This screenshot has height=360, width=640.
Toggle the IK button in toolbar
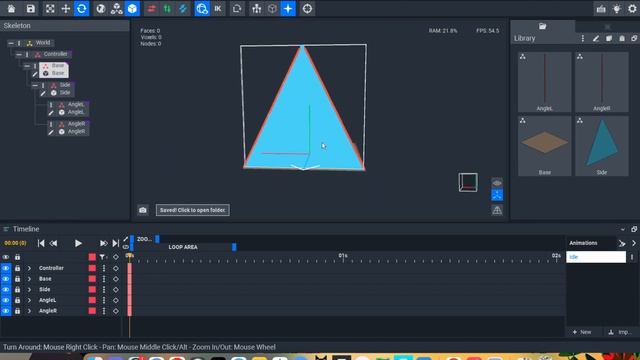[x=218, y=9]
